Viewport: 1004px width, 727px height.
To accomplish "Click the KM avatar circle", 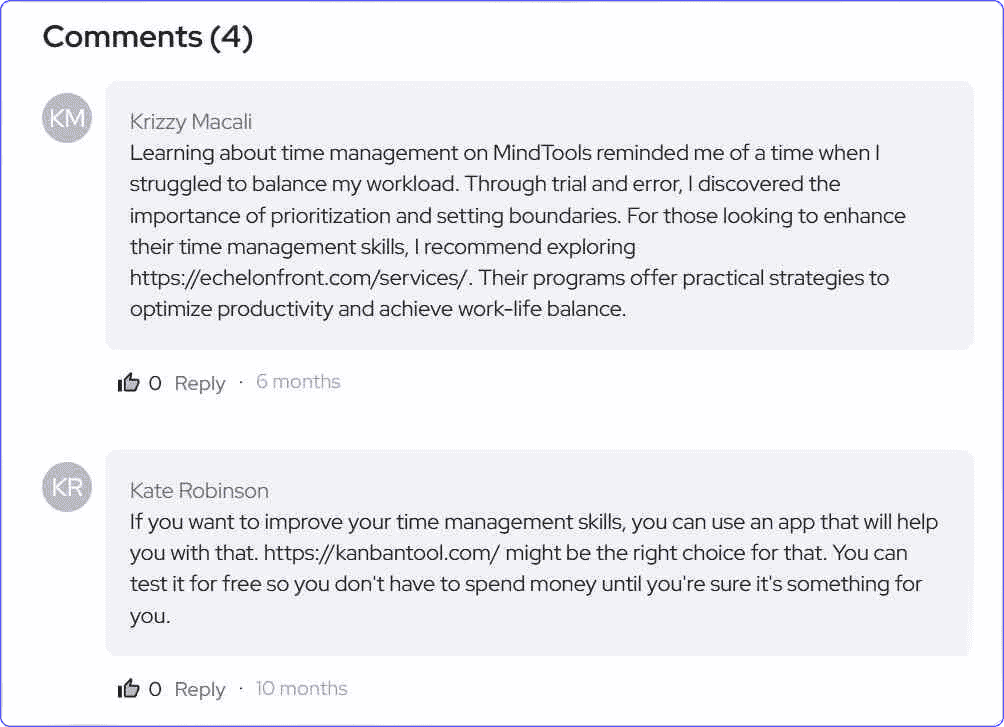I will [x=67, y=119].
